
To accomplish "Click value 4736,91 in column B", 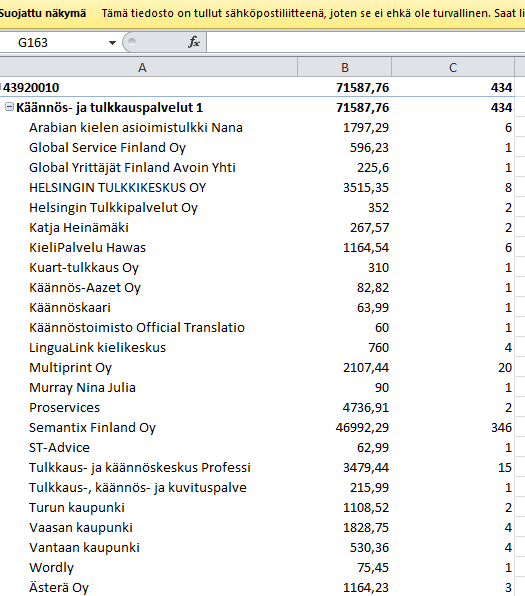I will tap(366, 408).
